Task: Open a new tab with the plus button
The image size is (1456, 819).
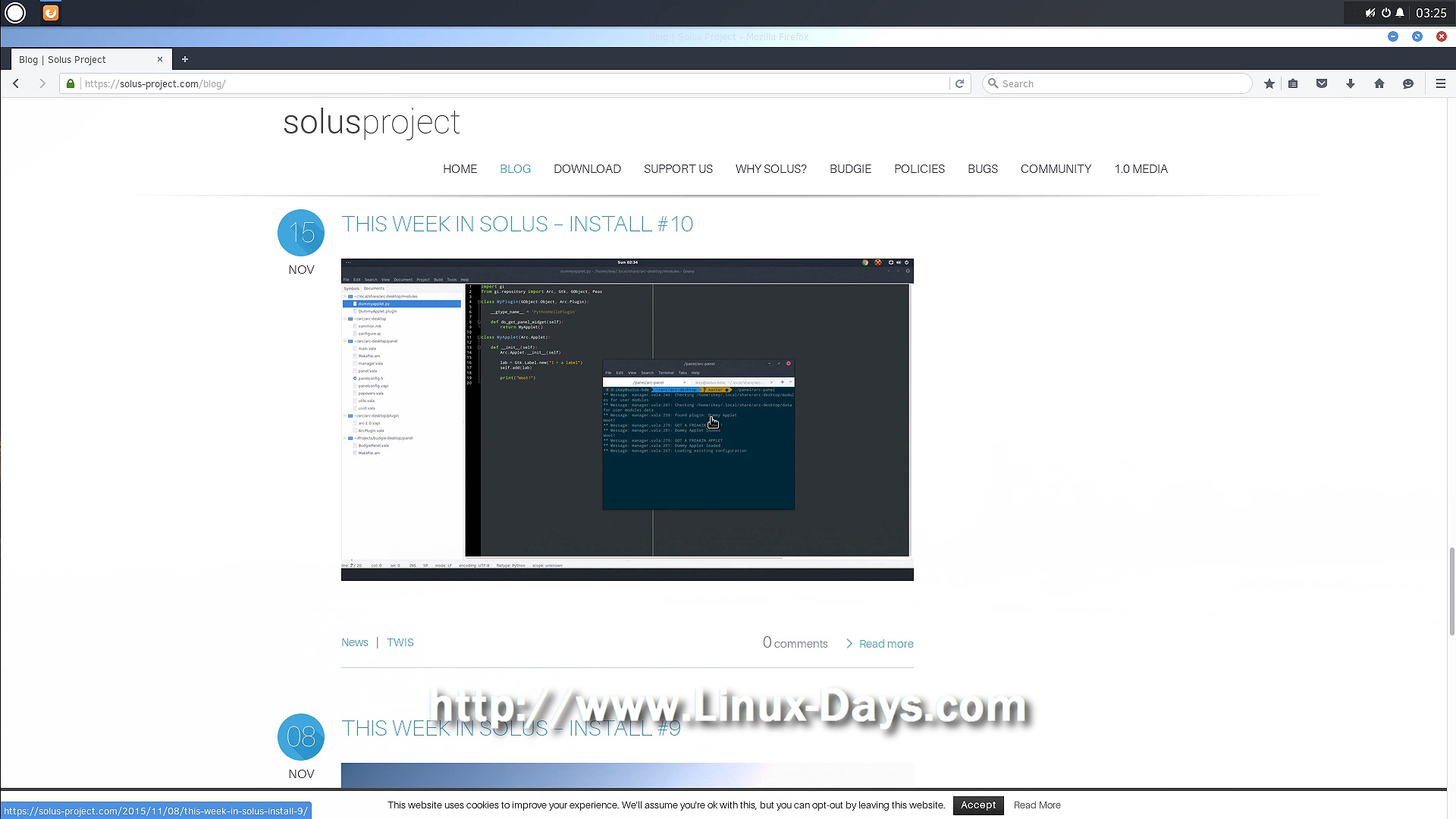Action: (x=184, y=59)
